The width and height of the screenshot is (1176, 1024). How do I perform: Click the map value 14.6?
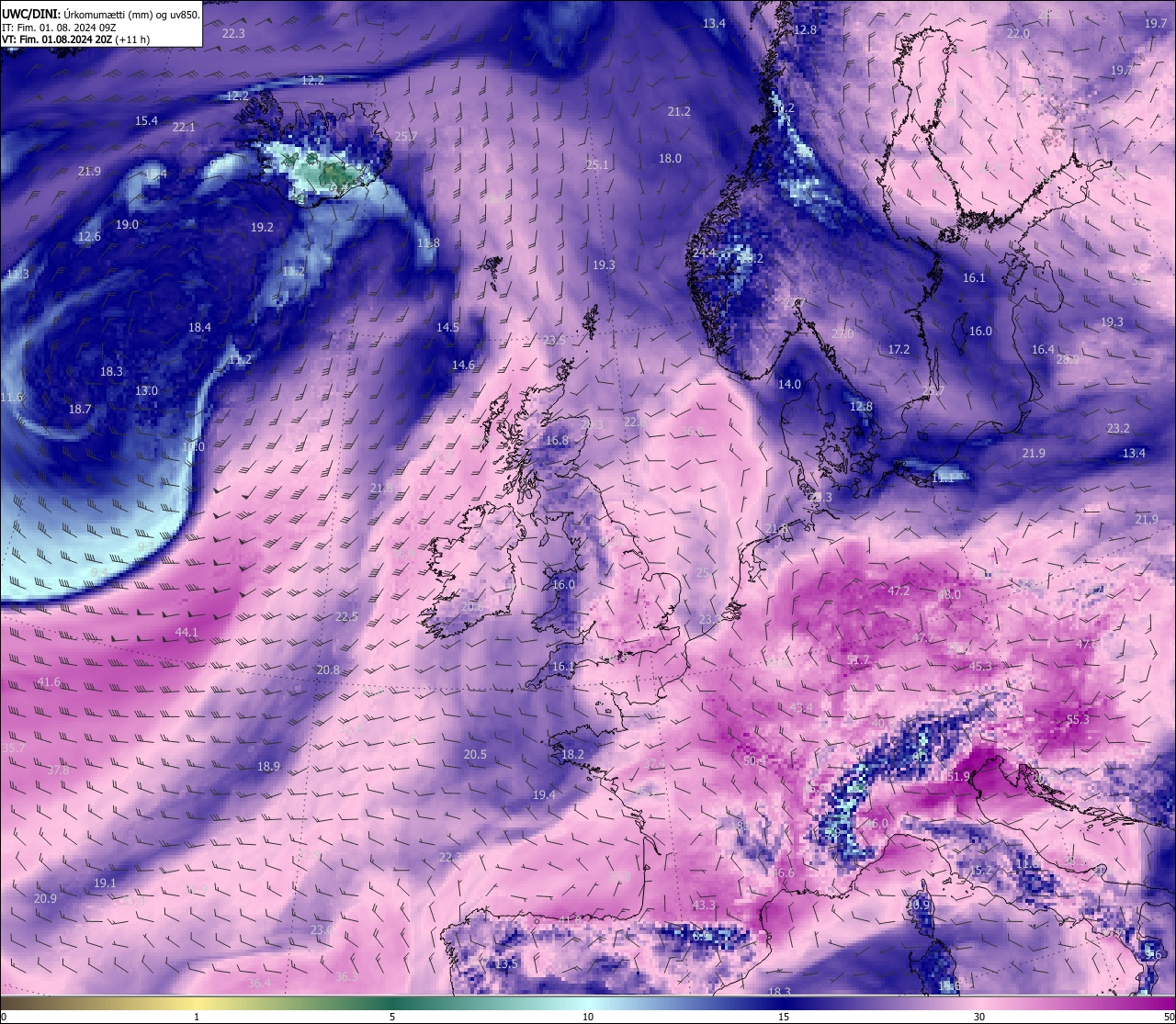point(463,366)
